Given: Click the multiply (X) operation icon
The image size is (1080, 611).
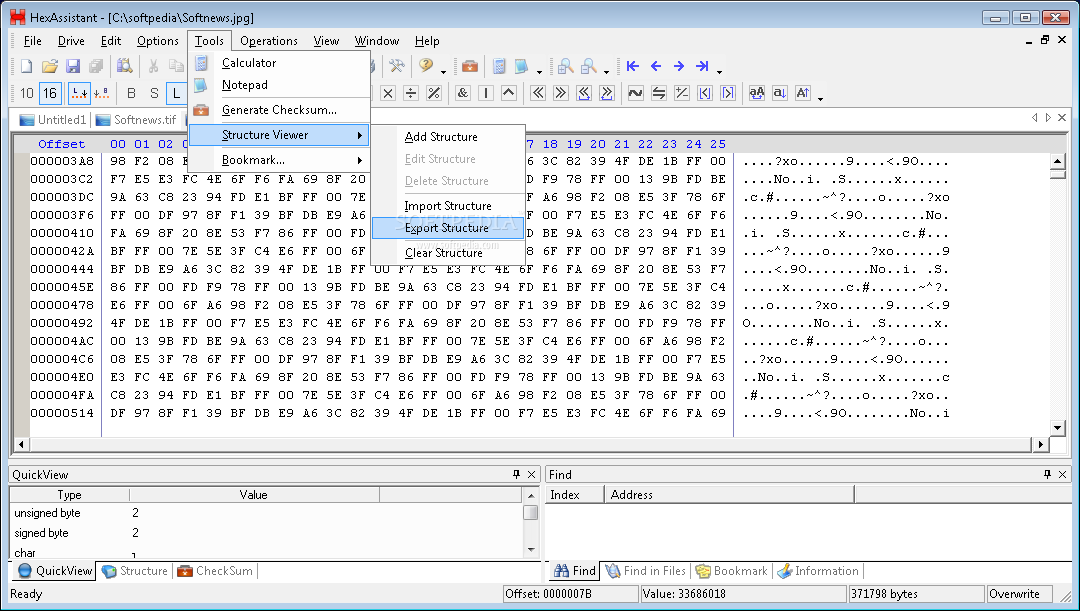Looking at the screenshot, I should [x=388, y=93].
